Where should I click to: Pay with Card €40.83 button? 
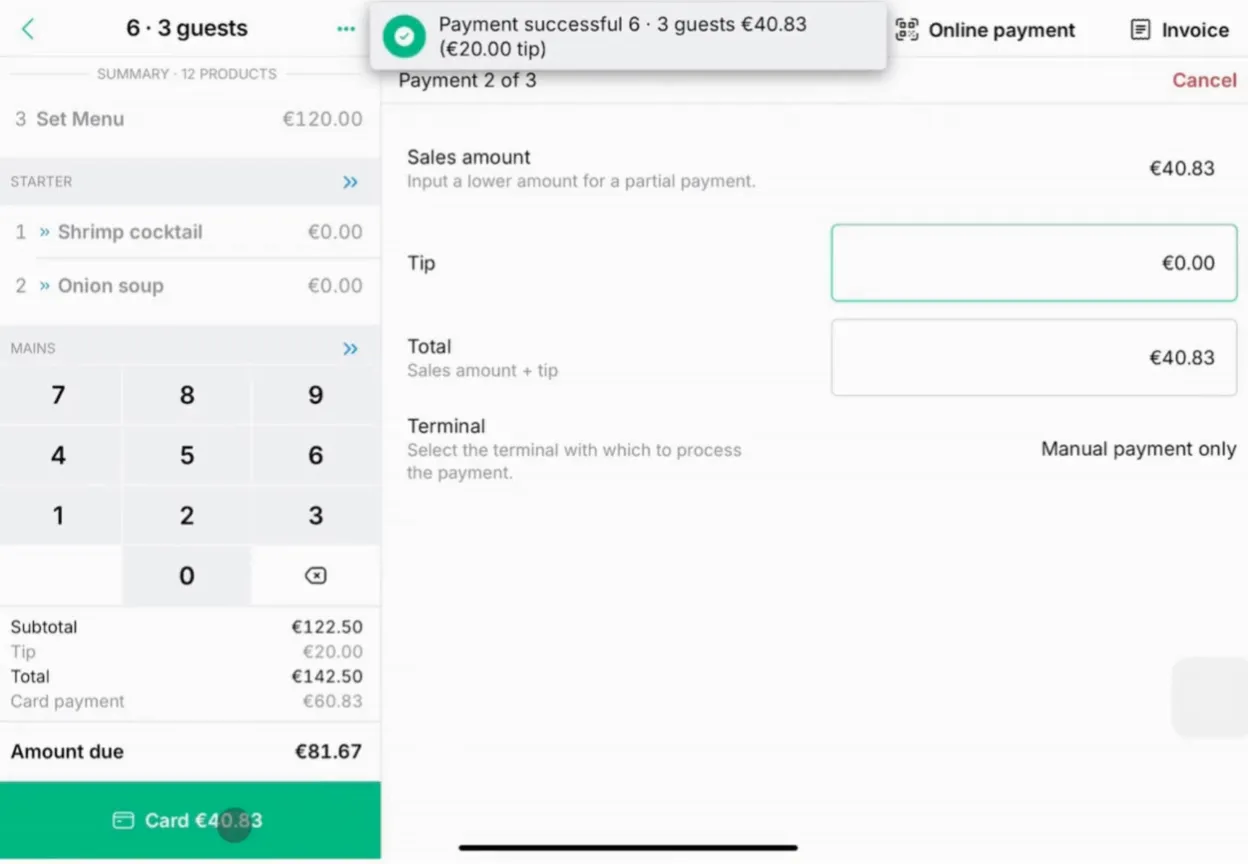point(190,821)
